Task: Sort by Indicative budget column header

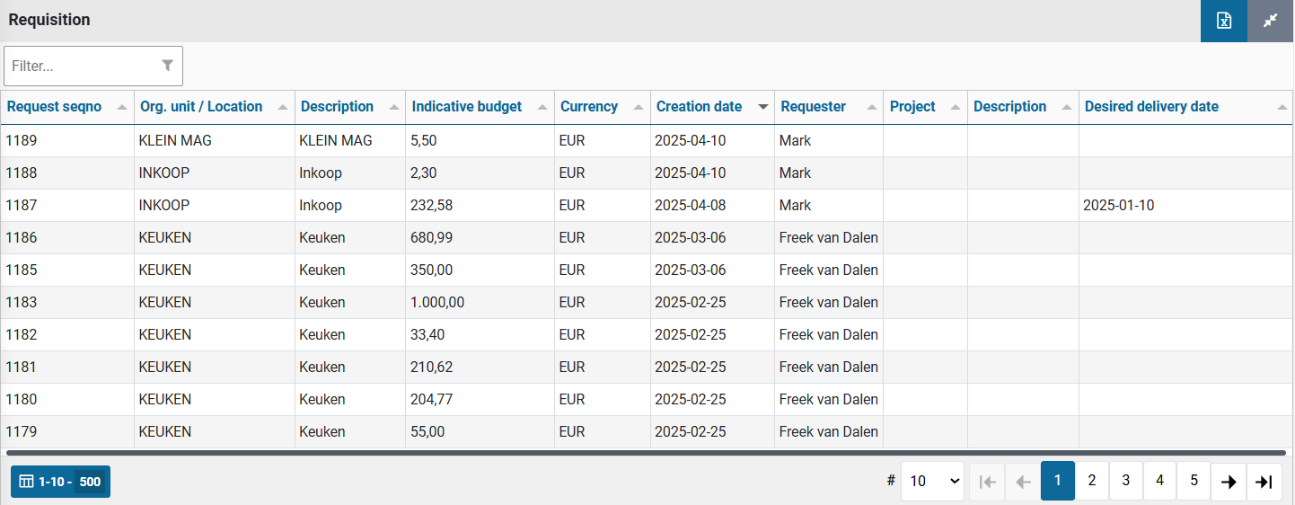Action: point(467,107)
